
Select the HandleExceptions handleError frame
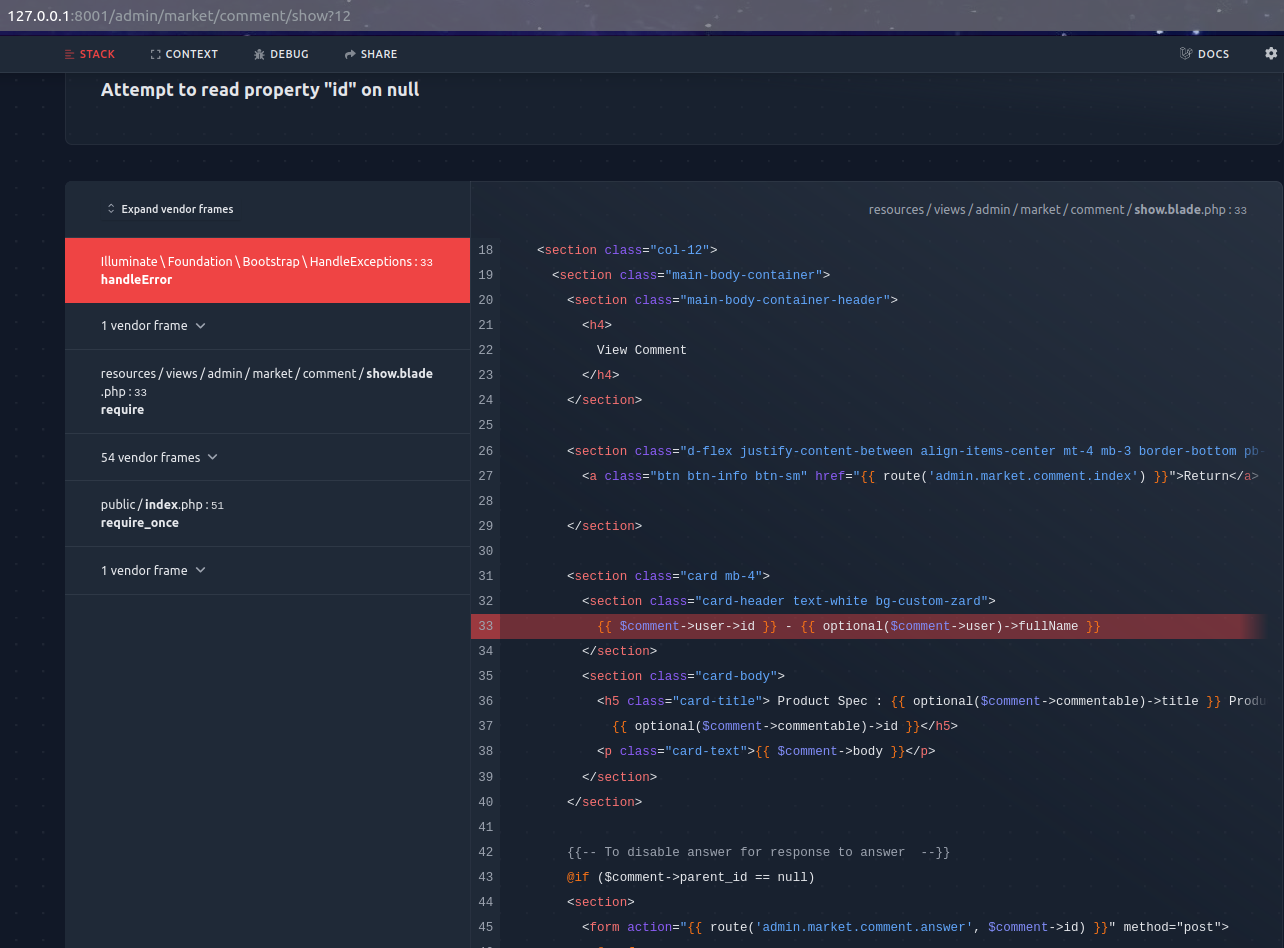click(267, 270)
